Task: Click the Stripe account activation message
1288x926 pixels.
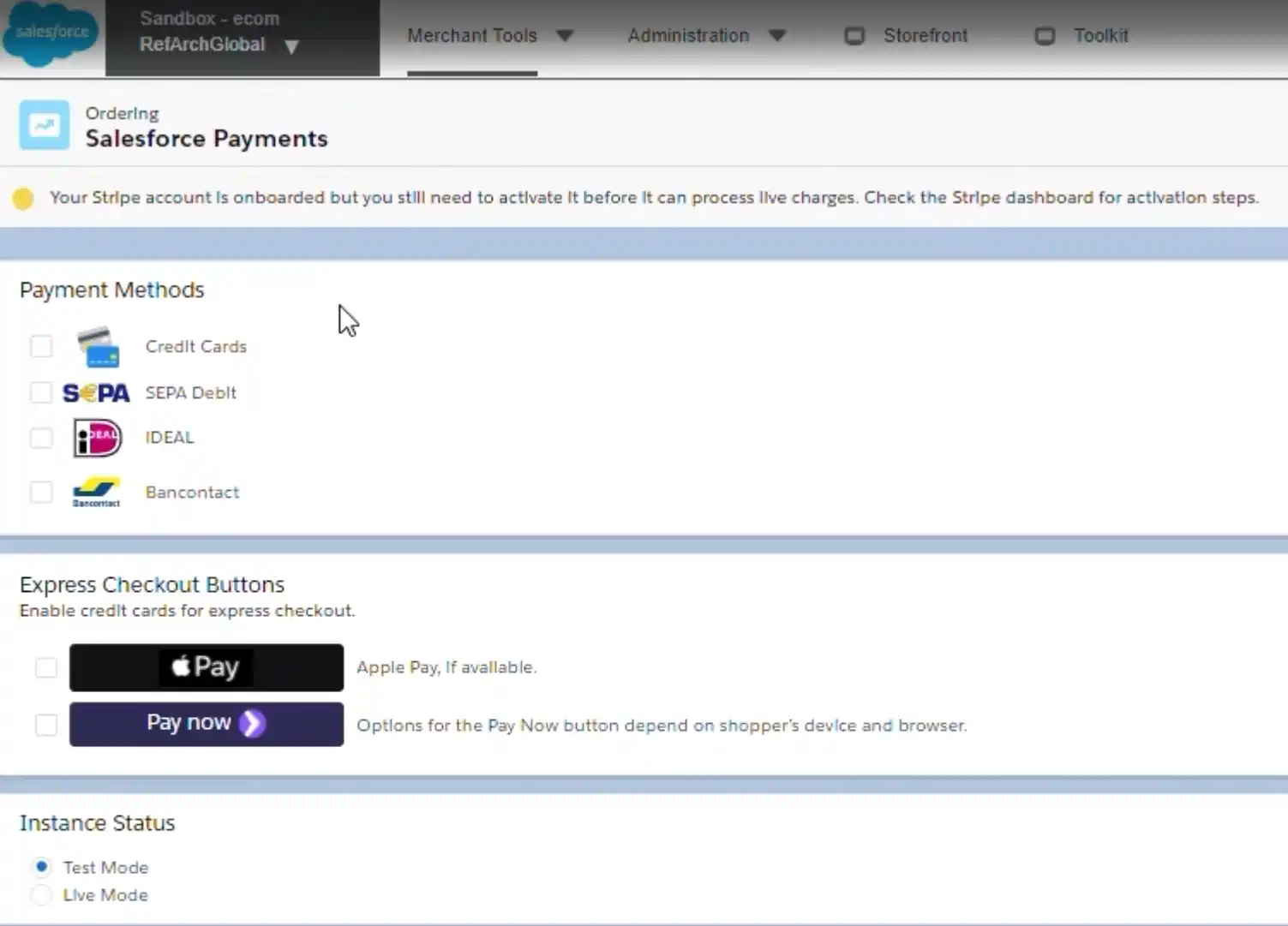Action: (654, 198)
